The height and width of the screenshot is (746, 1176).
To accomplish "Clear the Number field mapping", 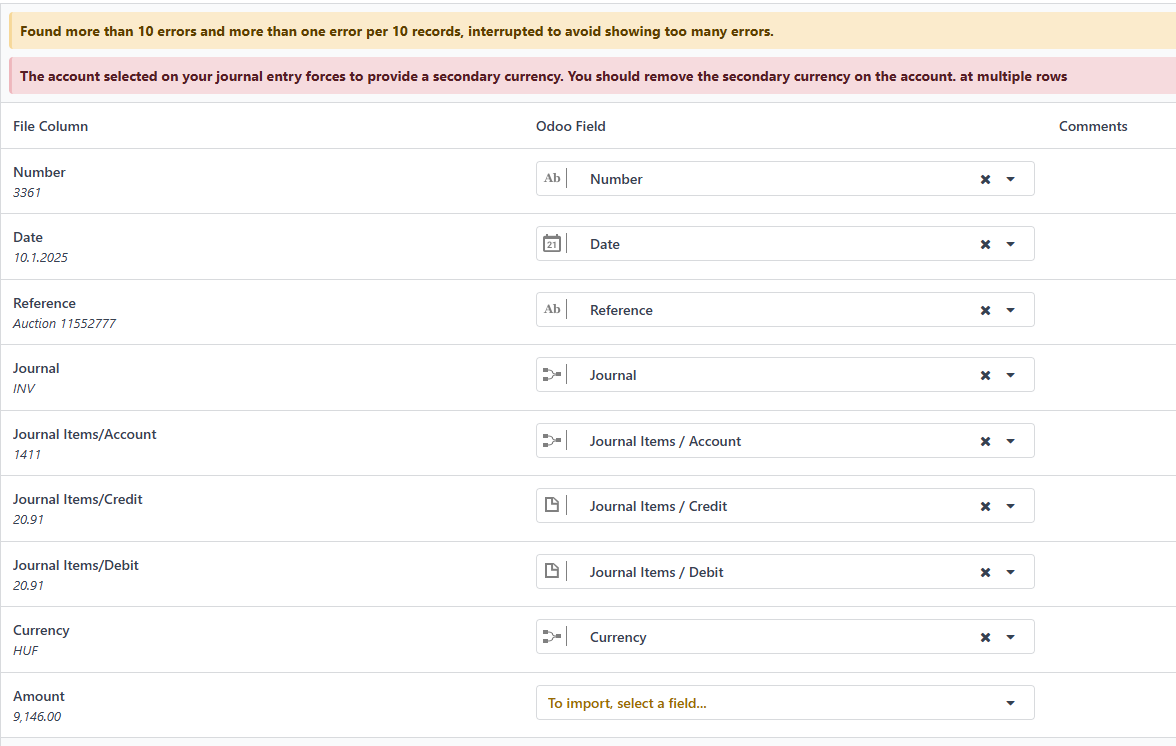I will pyautogui.click(x=986, y=179).
